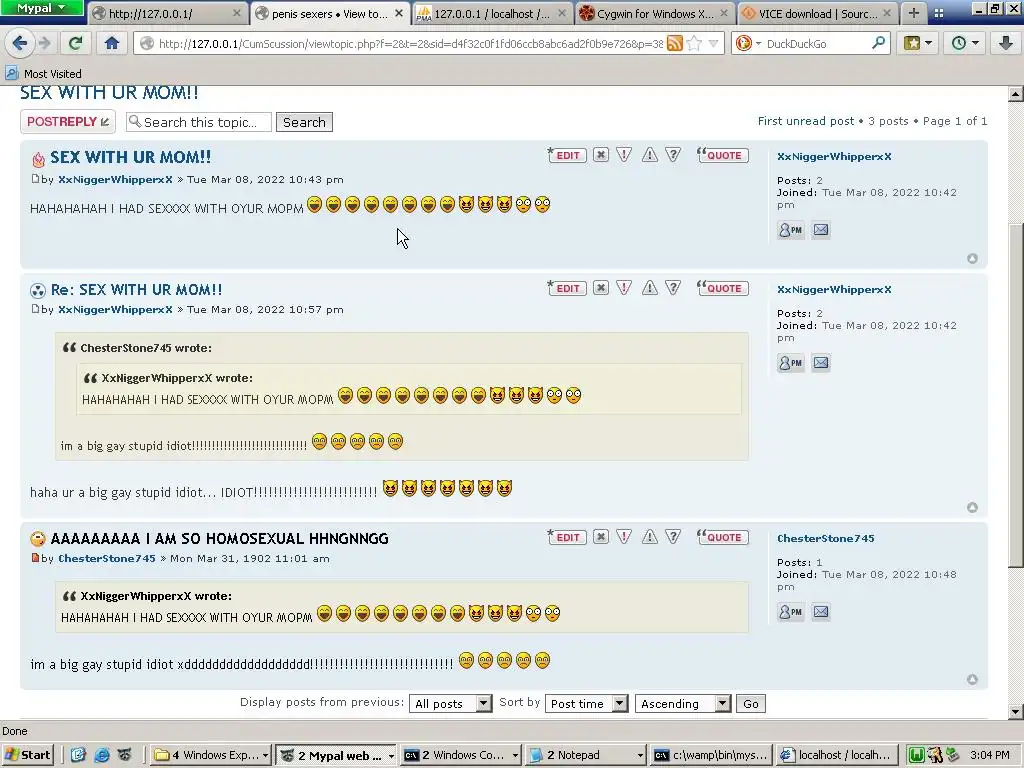Viewport: 1024px width, 768px height.
Task: Click the envelope icon beside the 10:57 pm reply
Action: click(x=821, y=363)
